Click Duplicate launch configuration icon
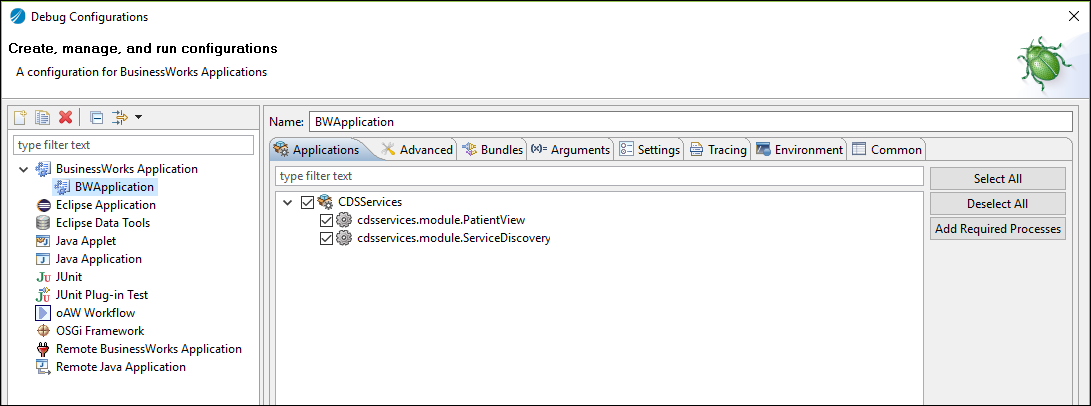The height and width of the screenshot is (406, 1091). tap(43, 117)
